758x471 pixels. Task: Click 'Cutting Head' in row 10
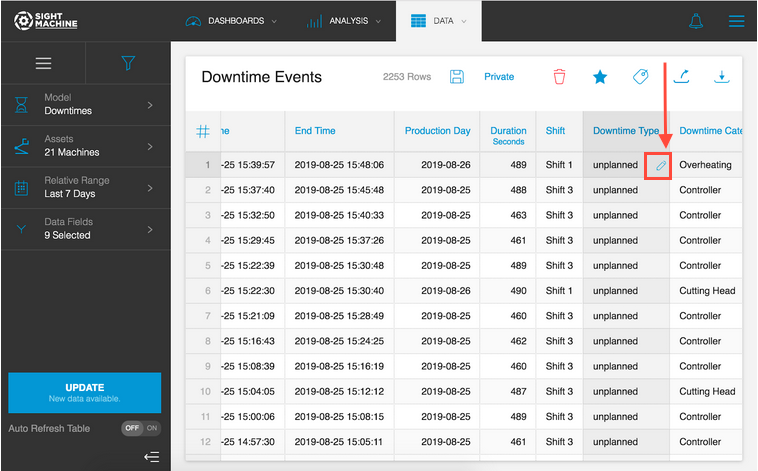pyautogui.click(x=707, y=391)
